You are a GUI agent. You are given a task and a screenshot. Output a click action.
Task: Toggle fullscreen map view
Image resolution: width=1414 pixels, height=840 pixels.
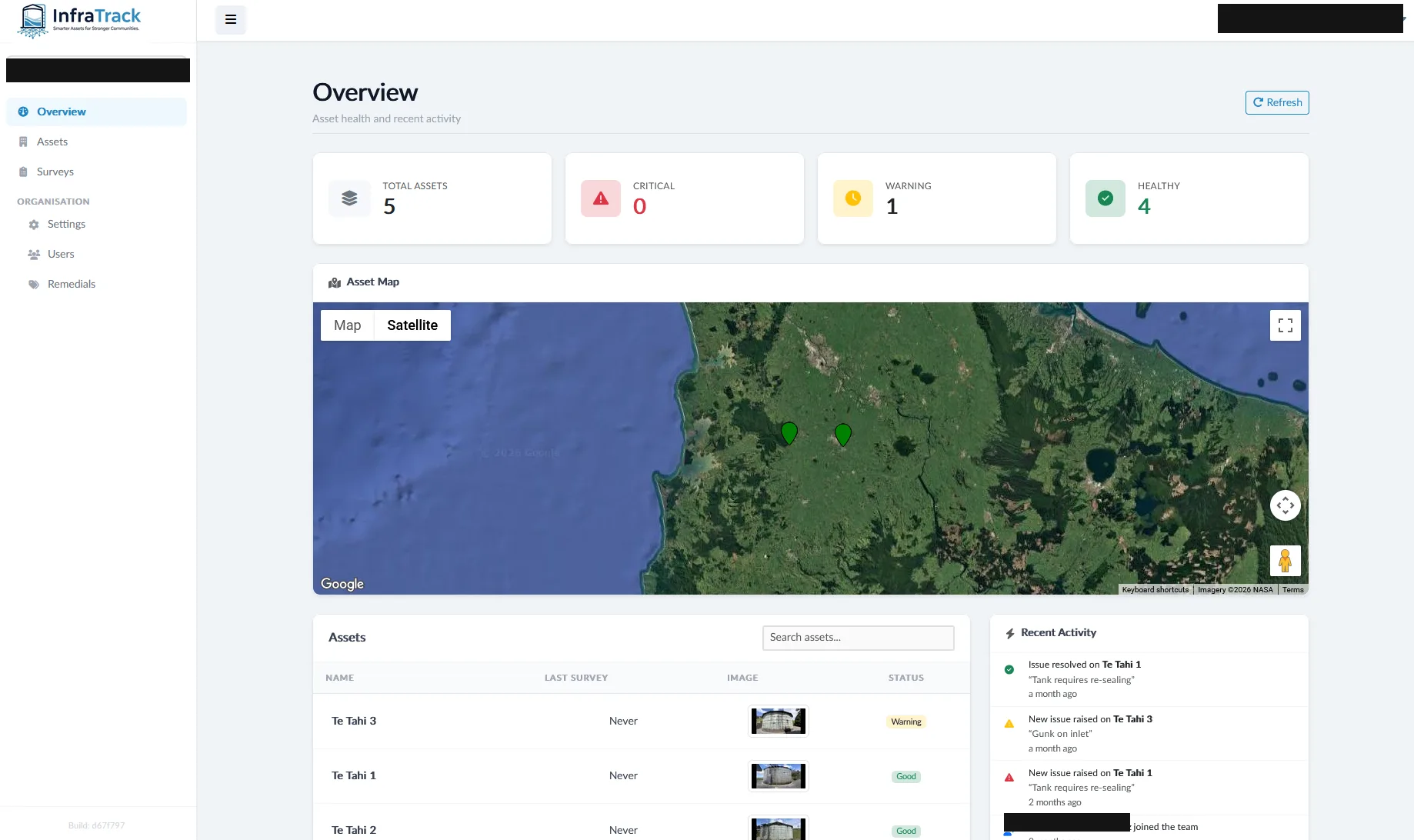pos(1285,325)
